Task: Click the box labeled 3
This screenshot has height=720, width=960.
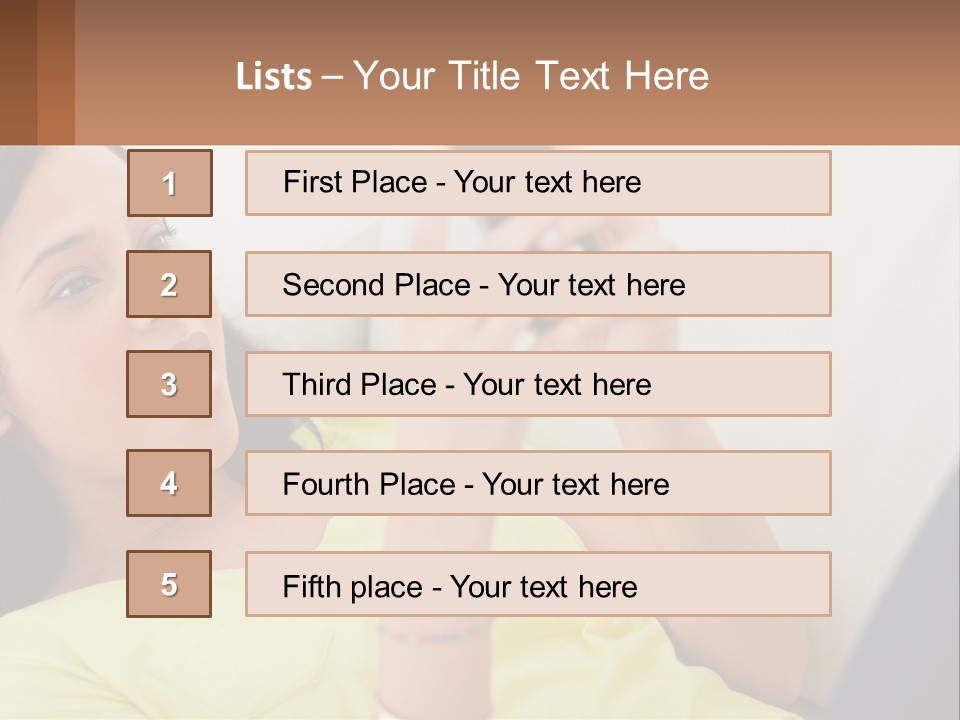Action: click(x=169, y=384)
